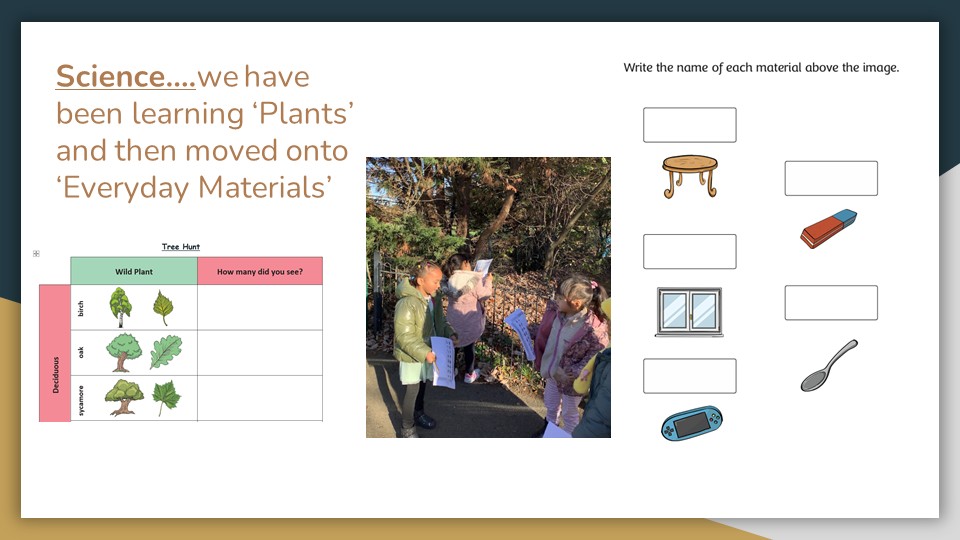Click the wooden table picture

coord(690,176)
